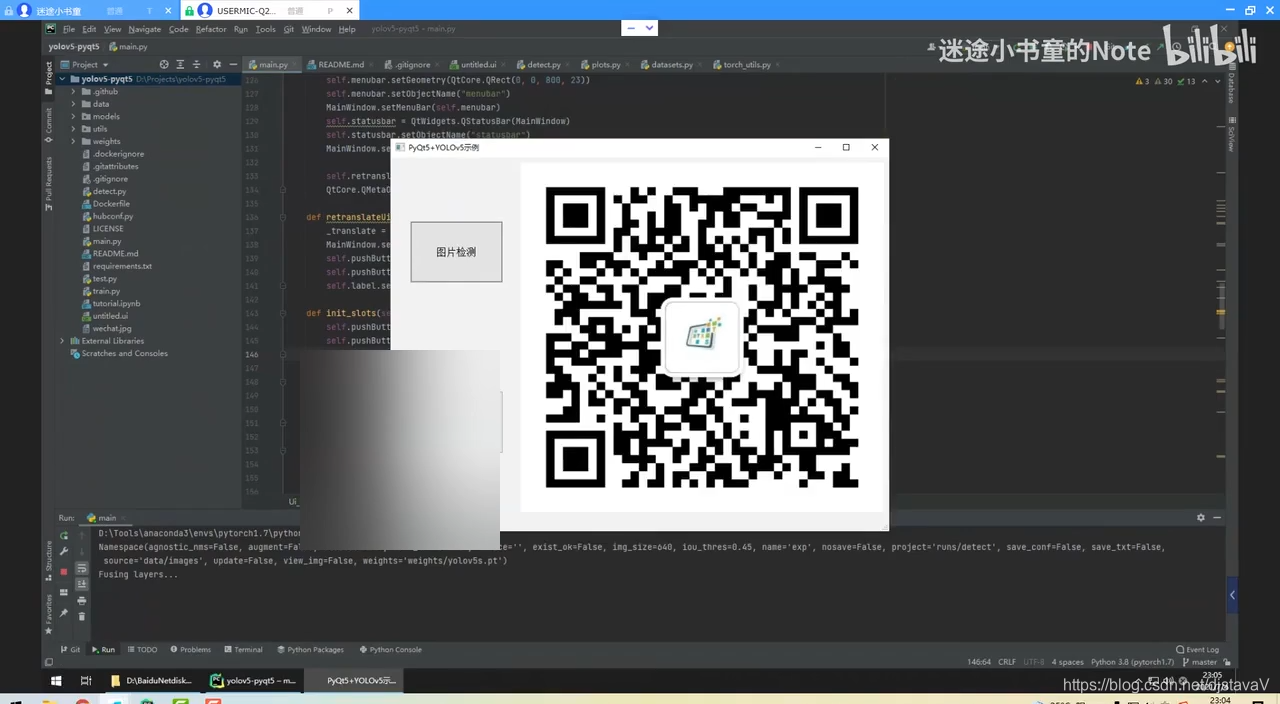The width and height of the screenshot is (1280, 704).
Task: Click the print icon in Run panel
Action: click(x=82, y=600)
